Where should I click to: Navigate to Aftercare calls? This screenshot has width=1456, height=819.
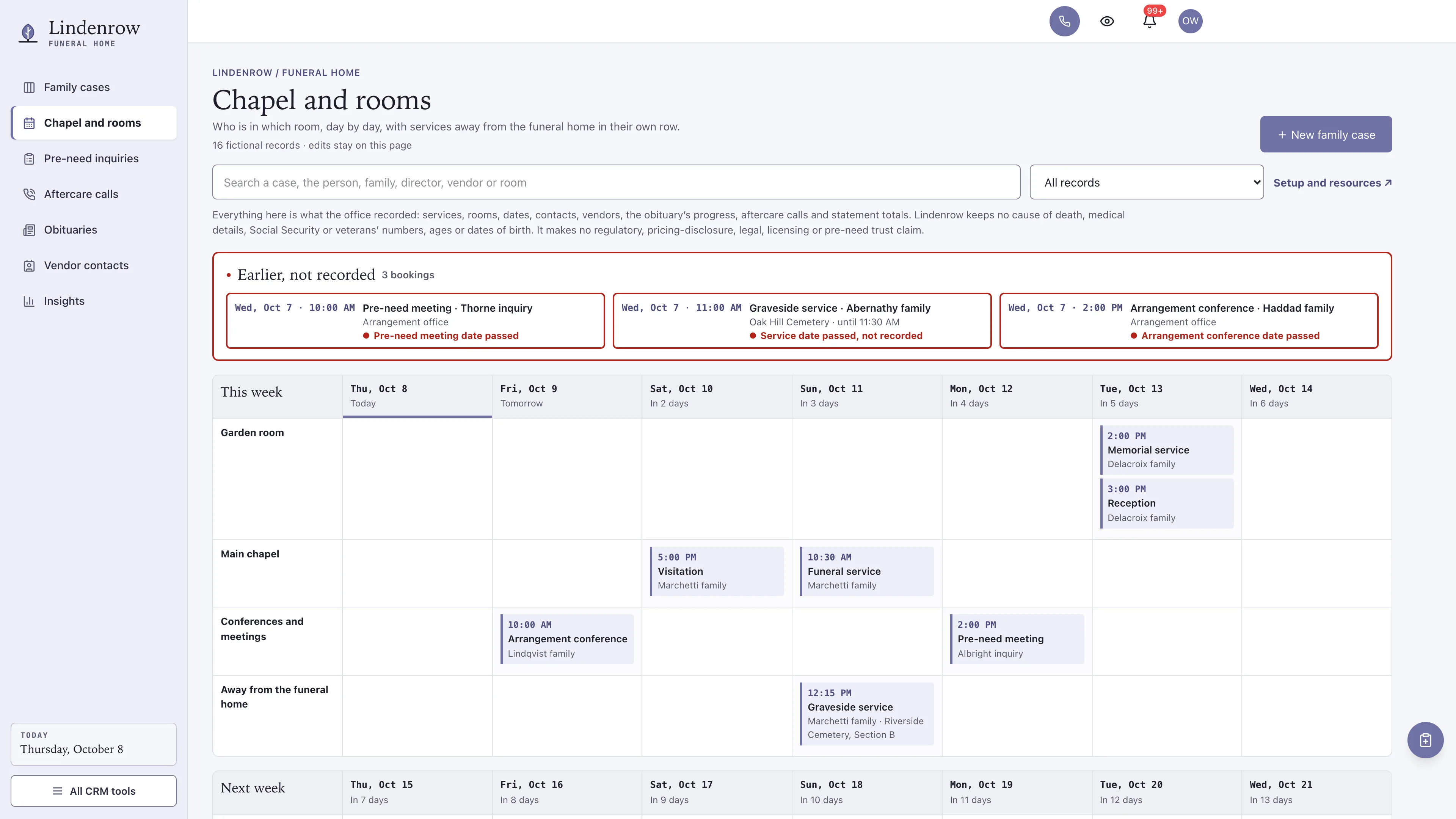point(94,195)
